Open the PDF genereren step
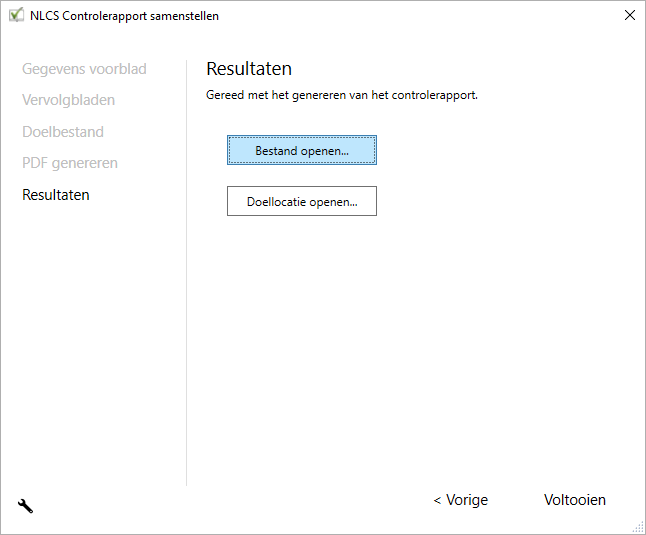Viewport: 646px width, 535px height. point(70,163)
